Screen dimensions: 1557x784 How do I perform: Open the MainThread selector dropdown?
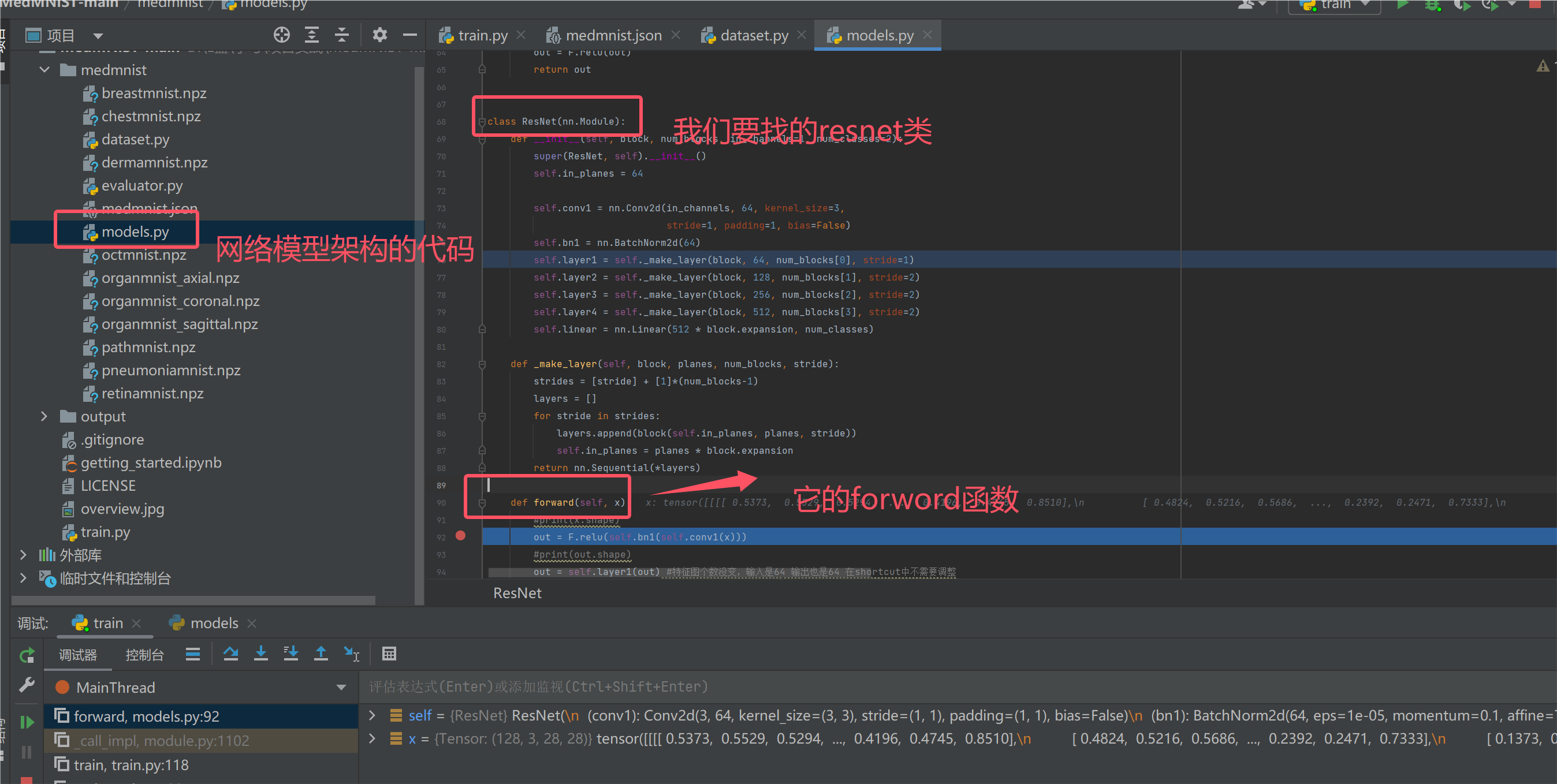[x=341, y=688]
